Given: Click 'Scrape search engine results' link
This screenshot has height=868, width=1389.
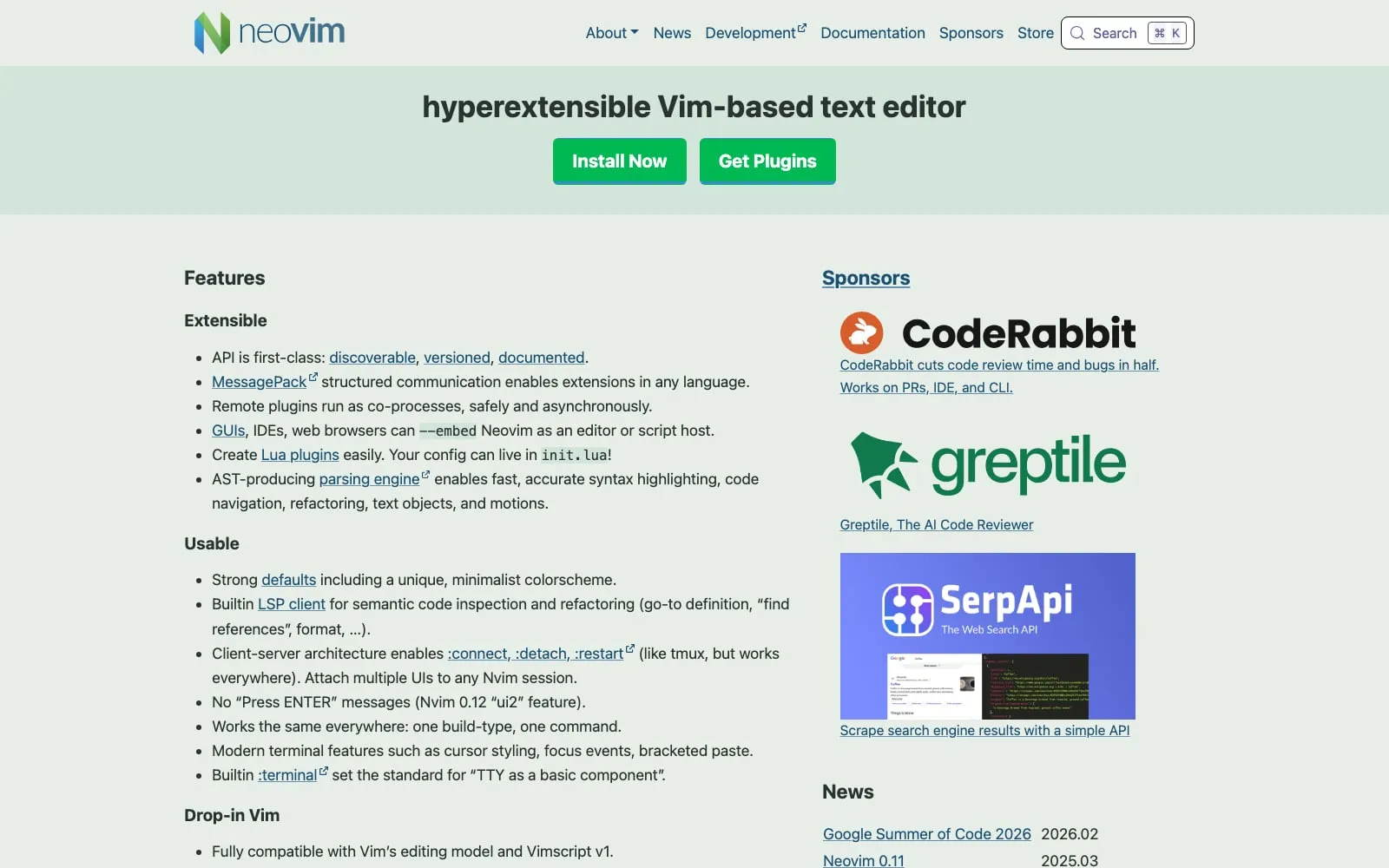Looking at the screenshot, I should point(984,730).
